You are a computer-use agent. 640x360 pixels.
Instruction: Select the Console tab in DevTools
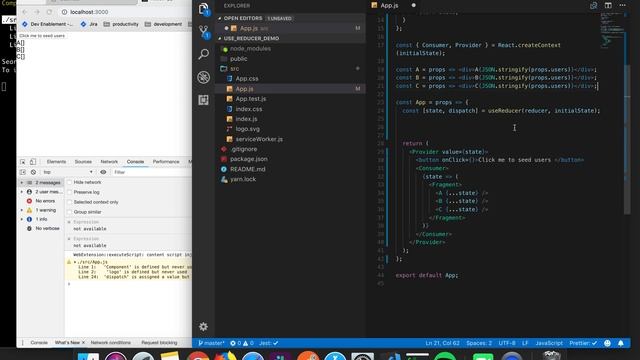(x=136, y=162)
